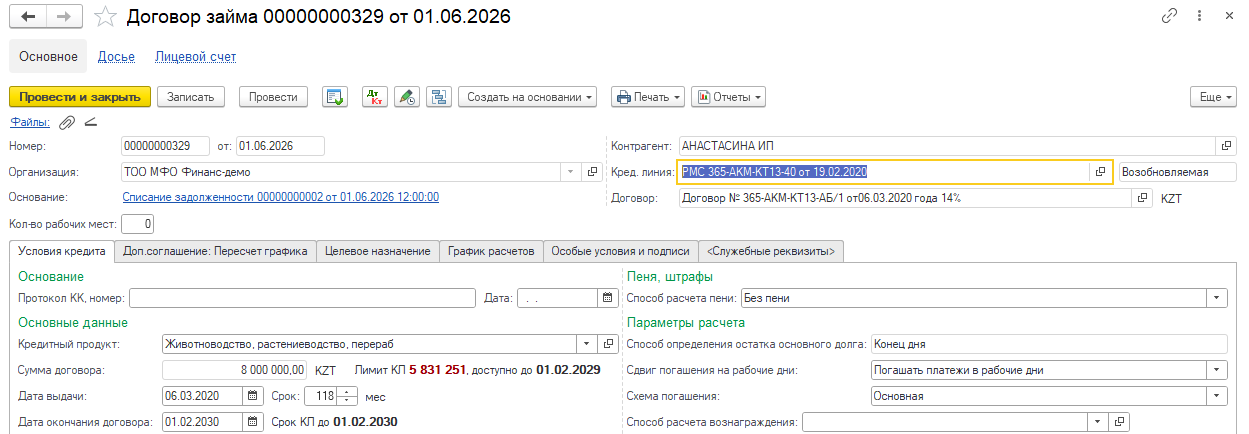Open Контрагент АНАСТАСИНА ИП record
Image resolution: width=1249 pixels, height=434 pixels.
pyautogui.click(x=1227, y=146)
